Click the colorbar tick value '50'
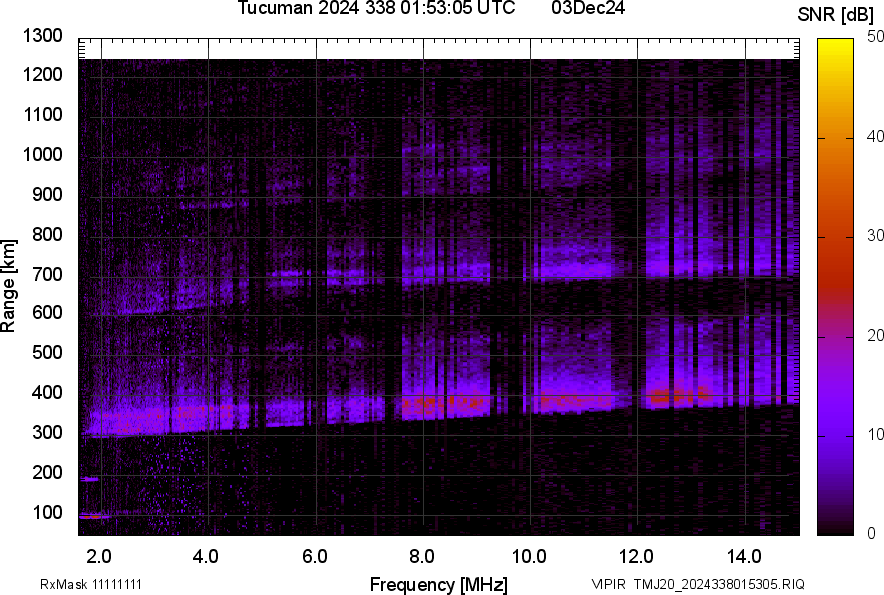The image size is (884, 595). (x=876, y=37)
